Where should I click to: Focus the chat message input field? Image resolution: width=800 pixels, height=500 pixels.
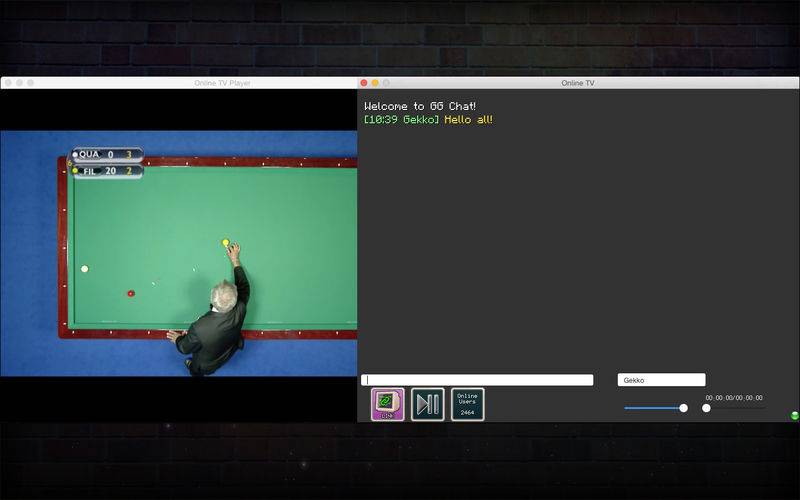point(477,380)
